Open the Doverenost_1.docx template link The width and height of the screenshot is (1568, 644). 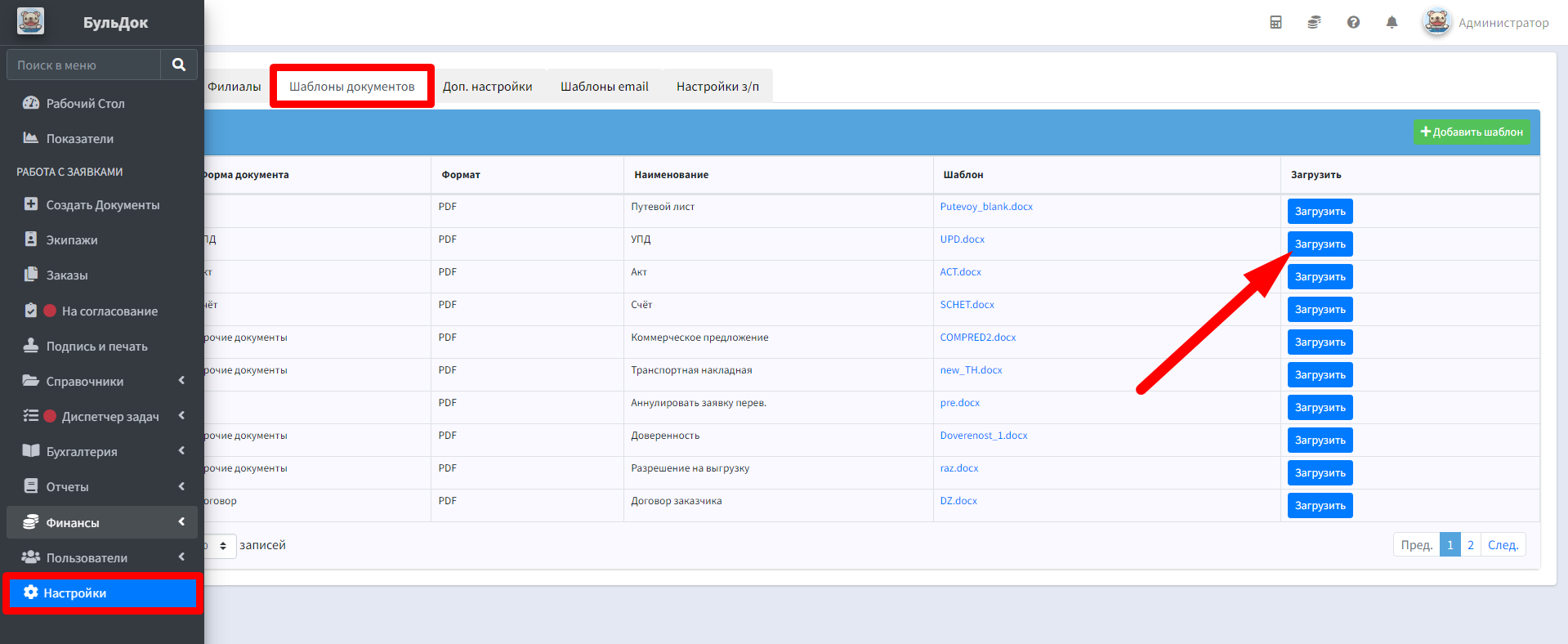pos(984,436)
